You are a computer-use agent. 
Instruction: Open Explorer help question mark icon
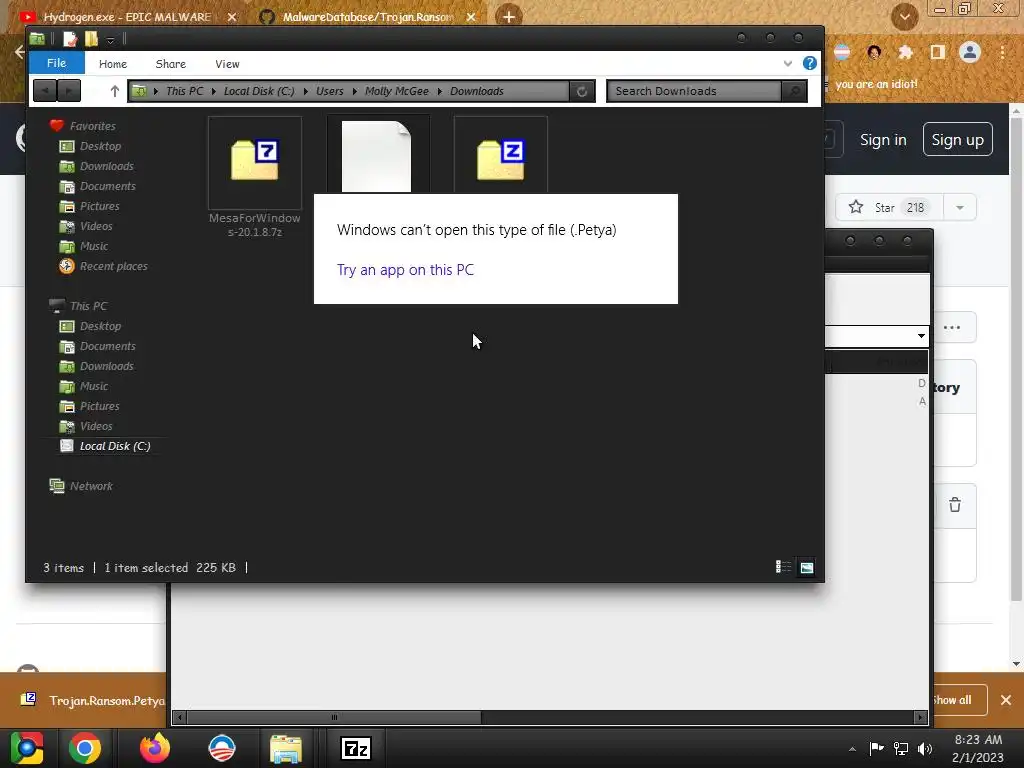point(809,63)
